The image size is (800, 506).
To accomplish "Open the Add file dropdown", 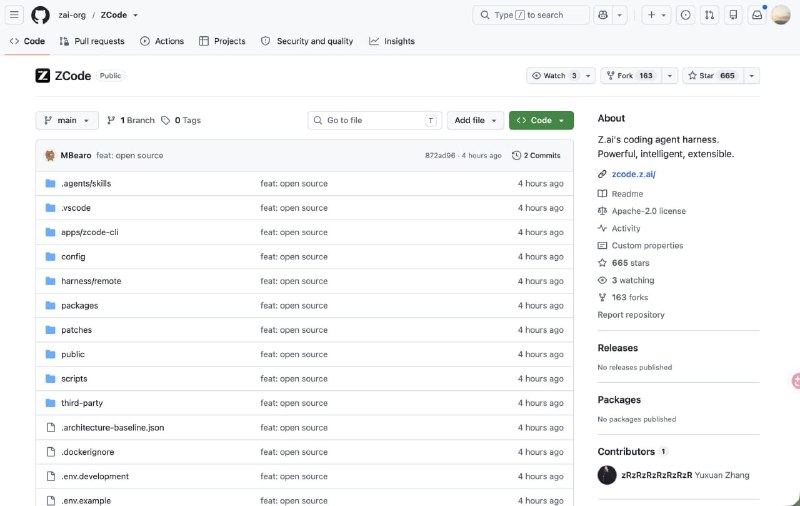I will (x=476, y=120).
